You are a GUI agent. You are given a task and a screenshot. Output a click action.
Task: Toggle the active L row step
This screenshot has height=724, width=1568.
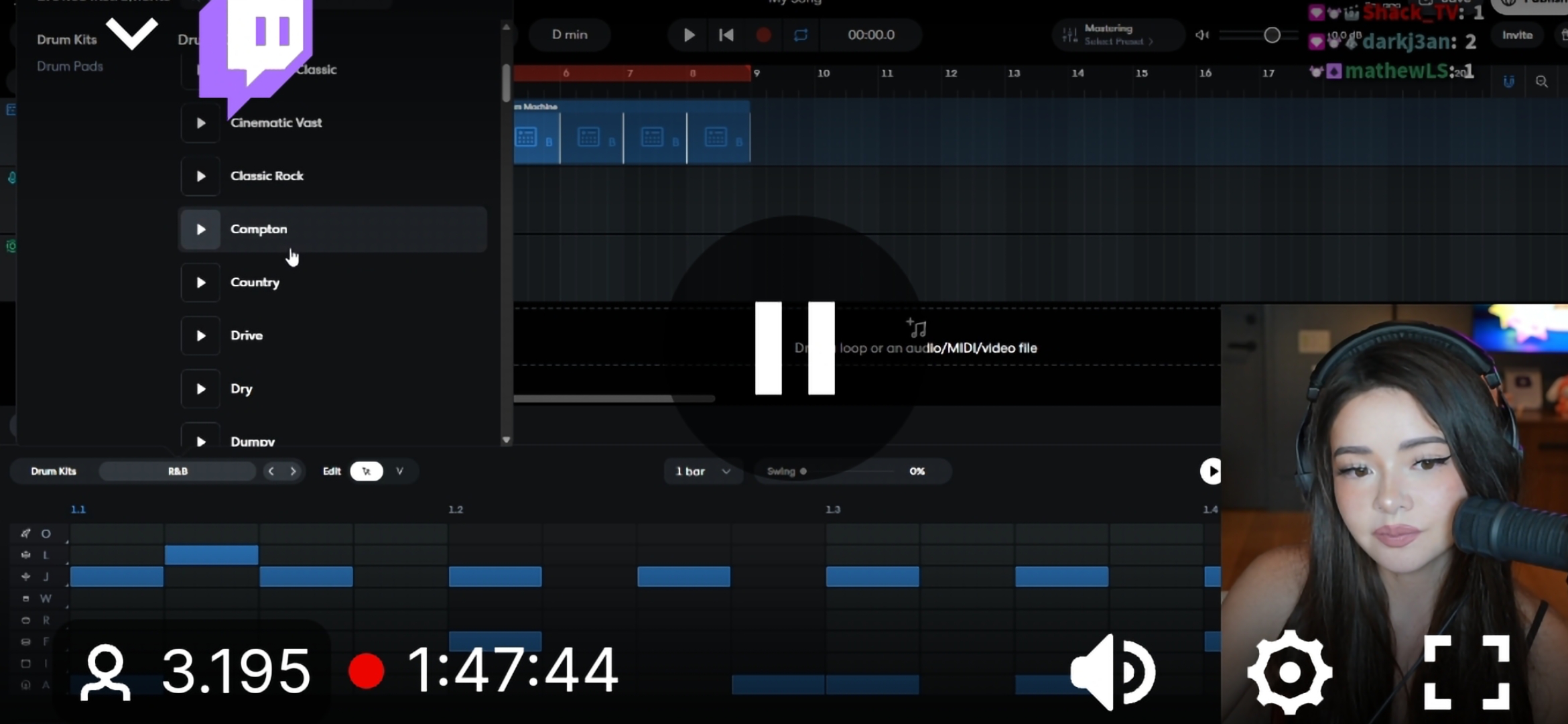(211, 555)
